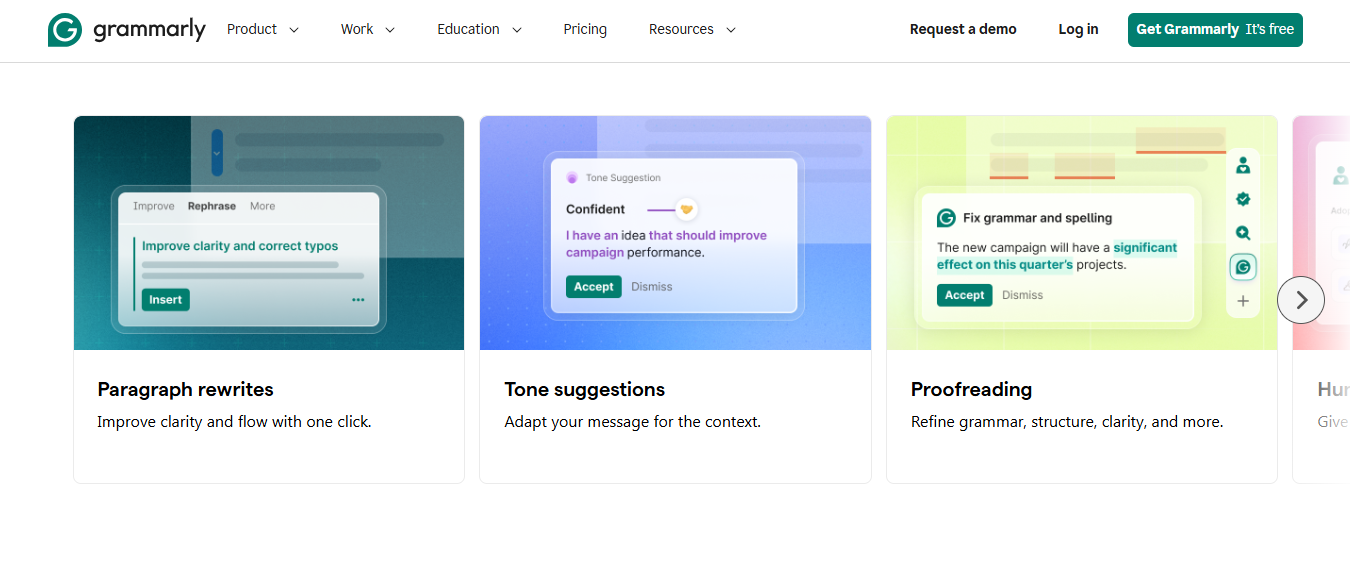This screenshot has width=1350, height=588.
Task: Click 'Adapt your message for the context.'
Action: [632, 422]
